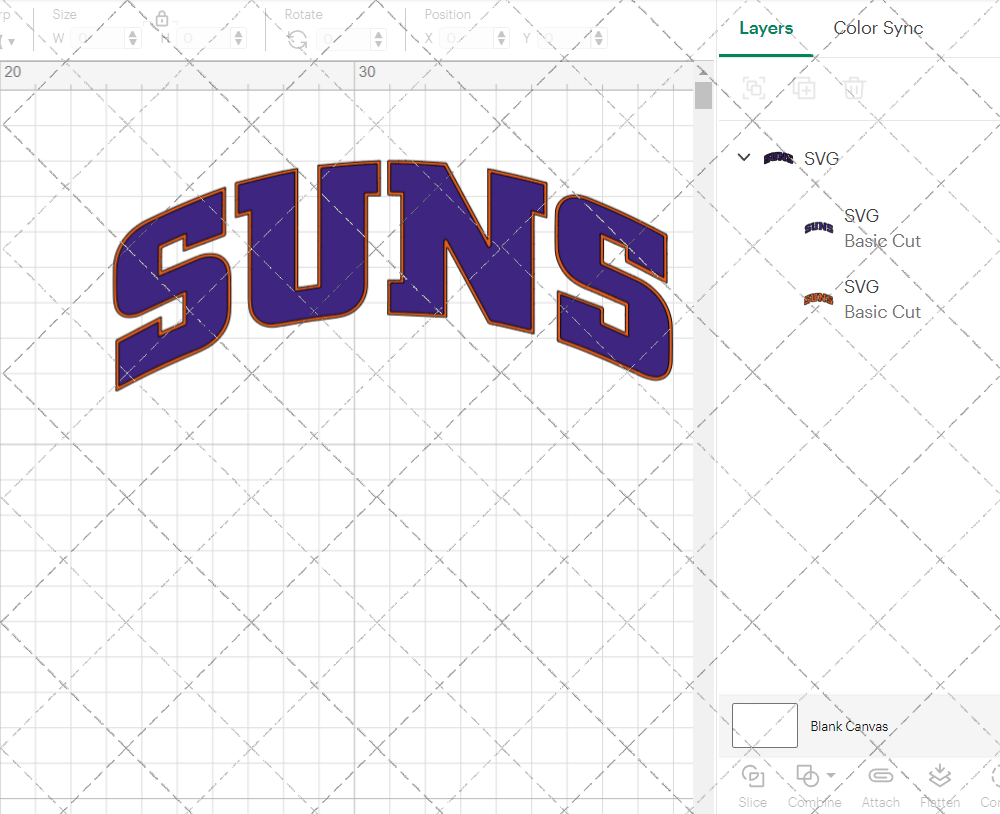Click the Rotate icon
The height and width of the screenshot is (814, 1000).
click(297, 40)
